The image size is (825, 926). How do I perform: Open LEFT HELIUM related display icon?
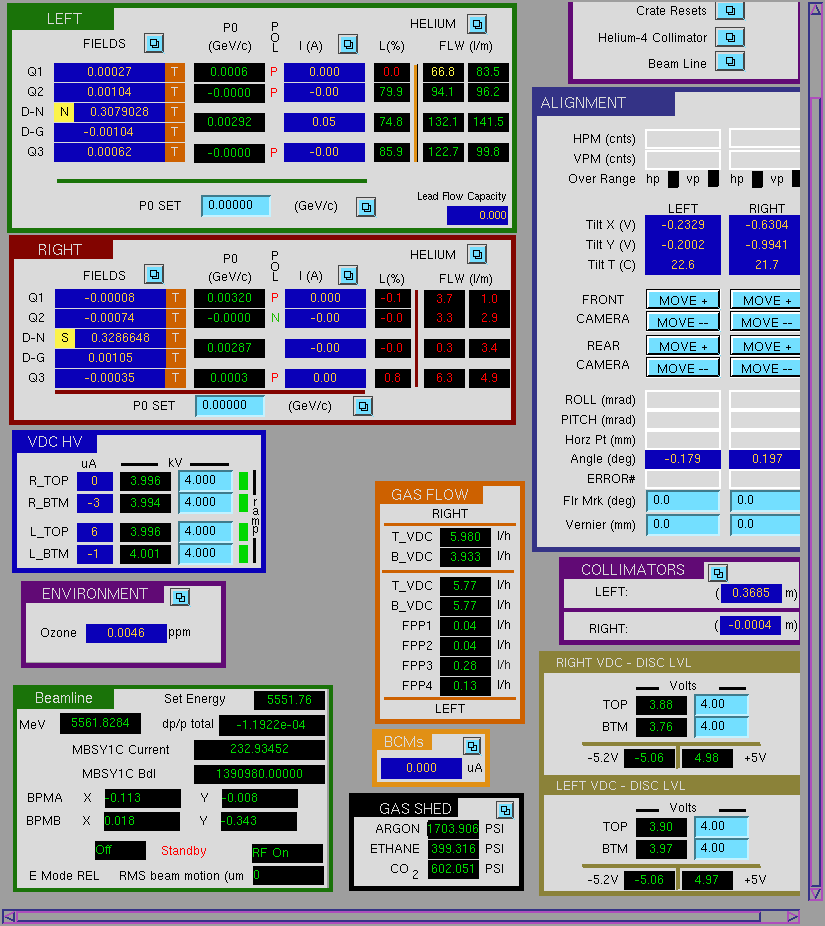(477, 24)
